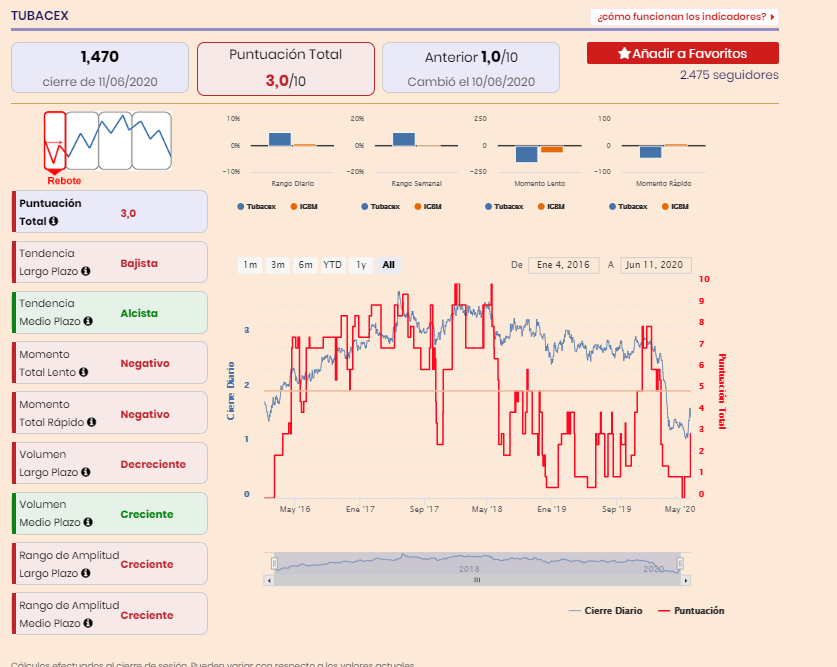This screenshot has height=667, width=837.
Task: Select the 1y range
Action: pos(361,265)
